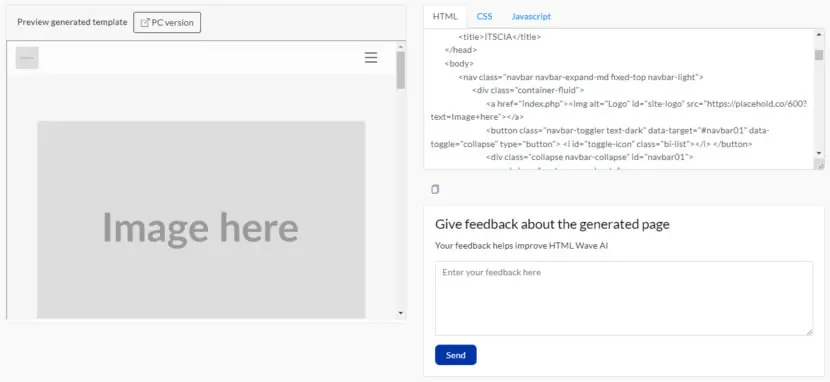Click the site logo placeholder in preview
830x382 pixels.
[x=27, y=58]
